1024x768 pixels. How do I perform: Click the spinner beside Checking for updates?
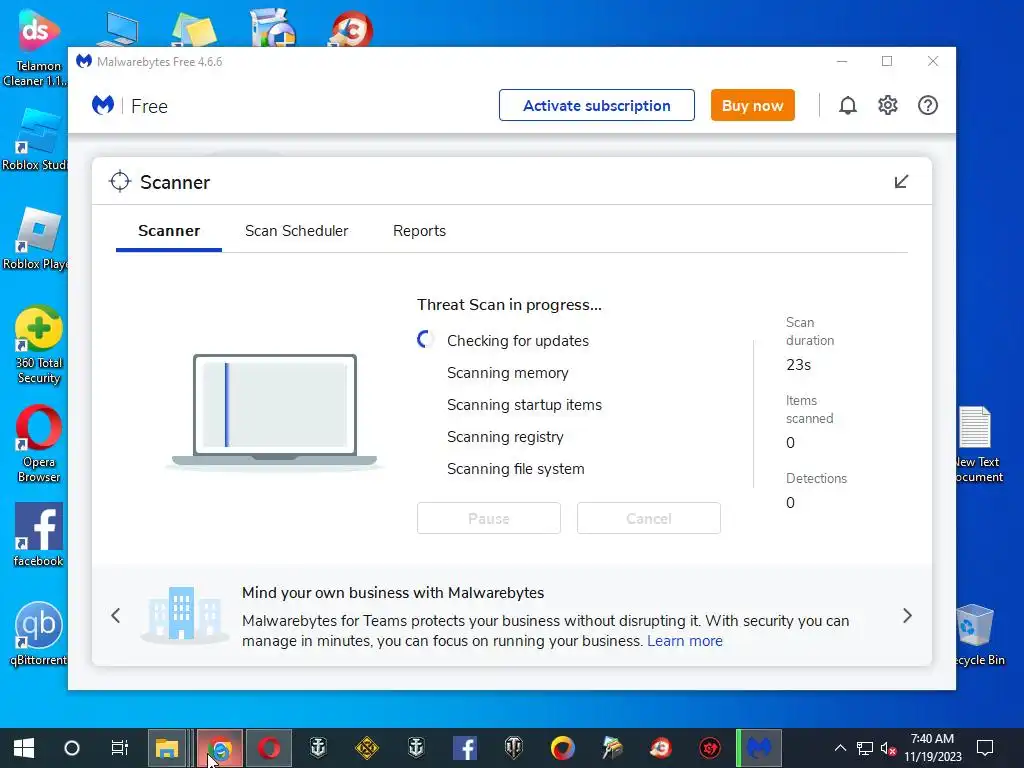click(425, 340)
